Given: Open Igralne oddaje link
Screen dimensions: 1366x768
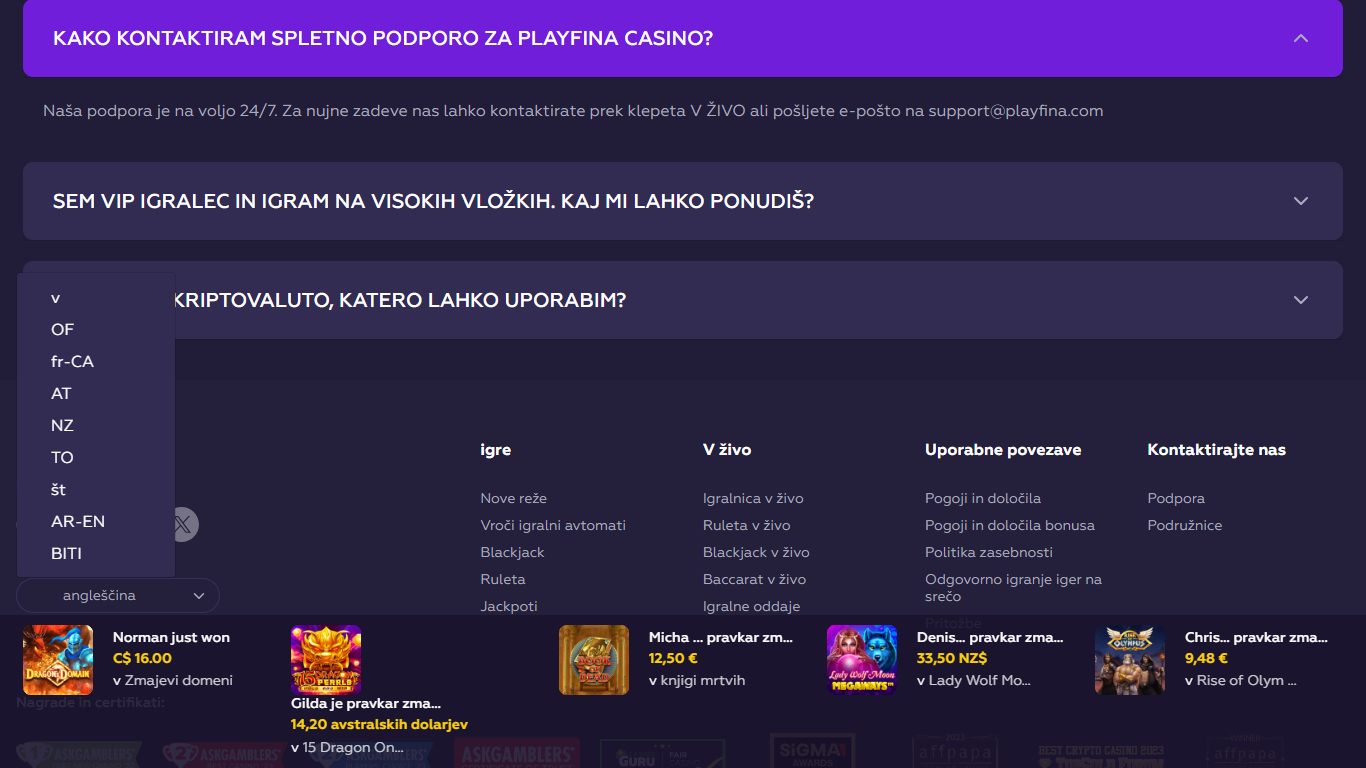Looking at the screenshot, I should pyautogui.click(x=752, y=606).
